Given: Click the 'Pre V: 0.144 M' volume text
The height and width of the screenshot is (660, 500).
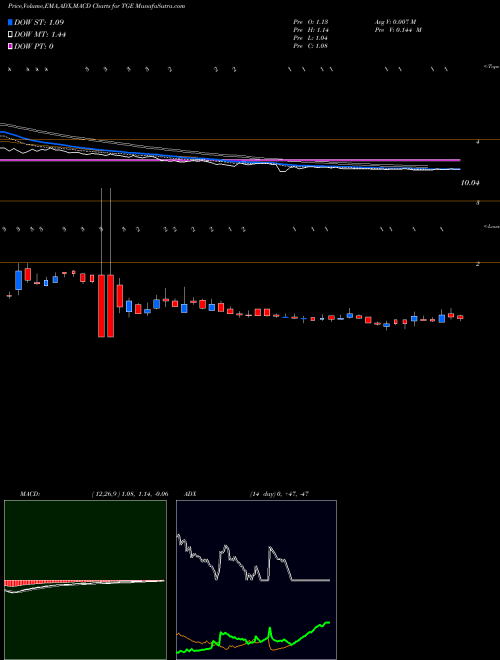Looking at the screenshot, I should click(397, 30).
